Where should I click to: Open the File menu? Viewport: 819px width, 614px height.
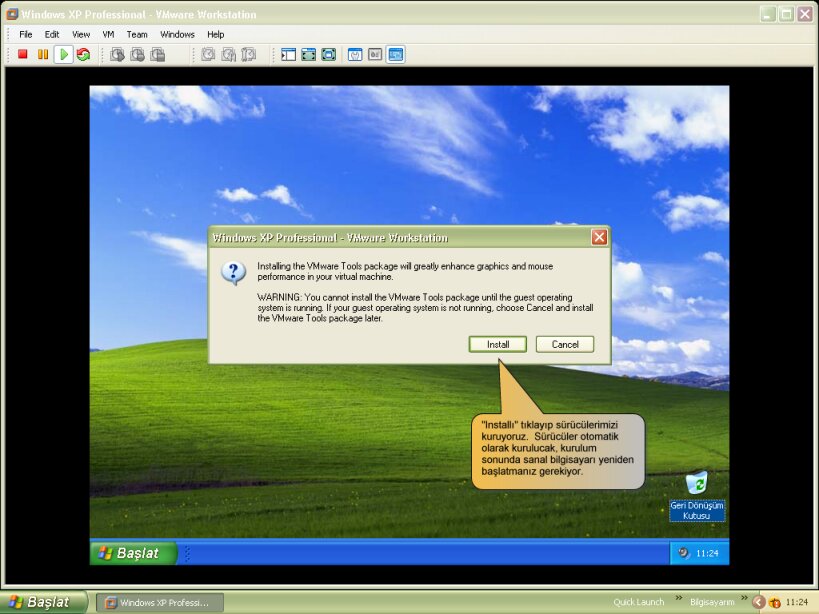pos(26,34)
